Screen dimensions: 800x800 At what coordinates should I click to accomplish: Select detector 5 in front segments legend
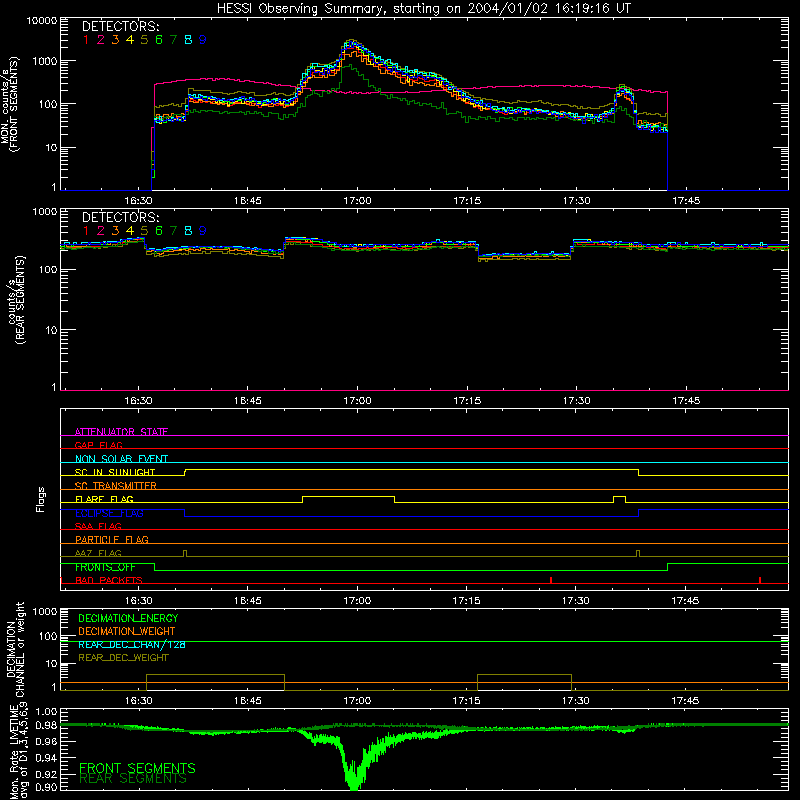144,40
